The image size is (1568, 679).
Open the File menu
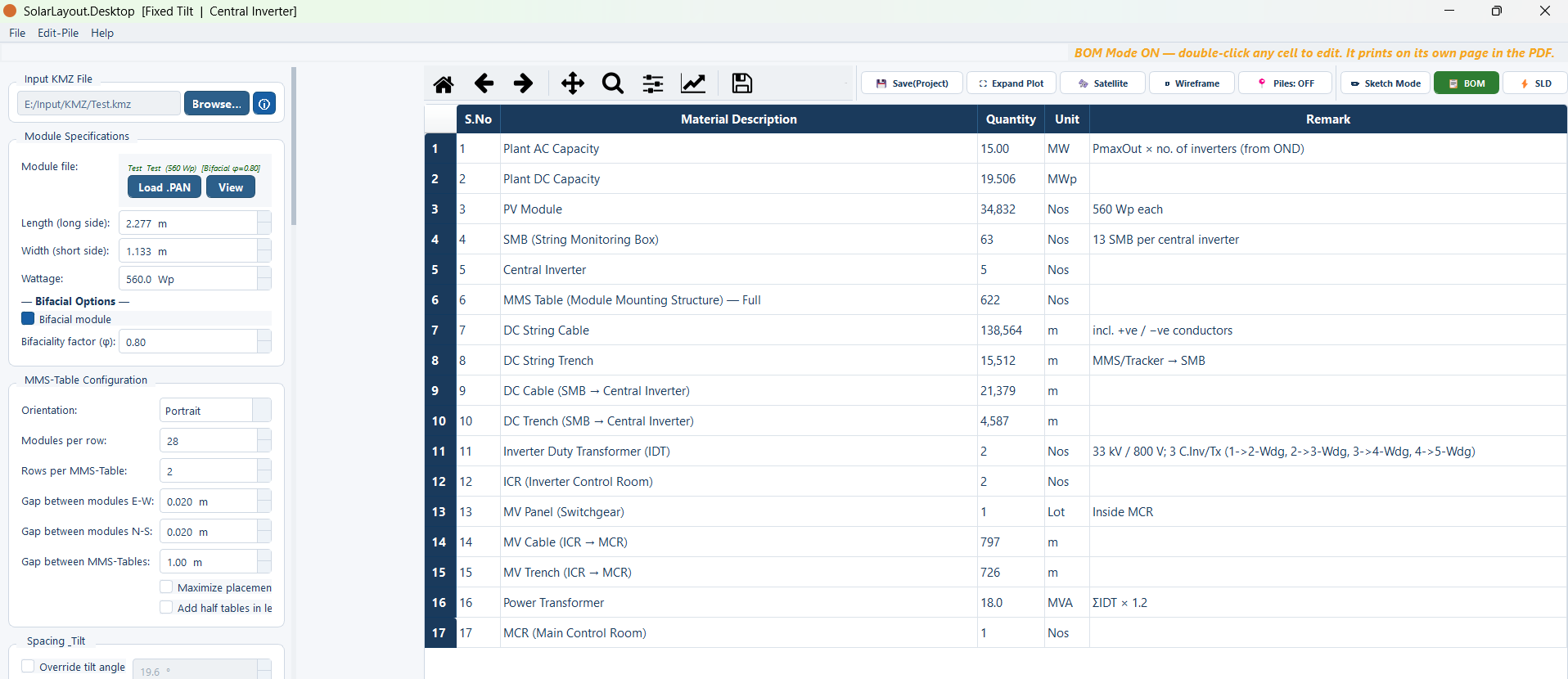(x=17, y=33)
